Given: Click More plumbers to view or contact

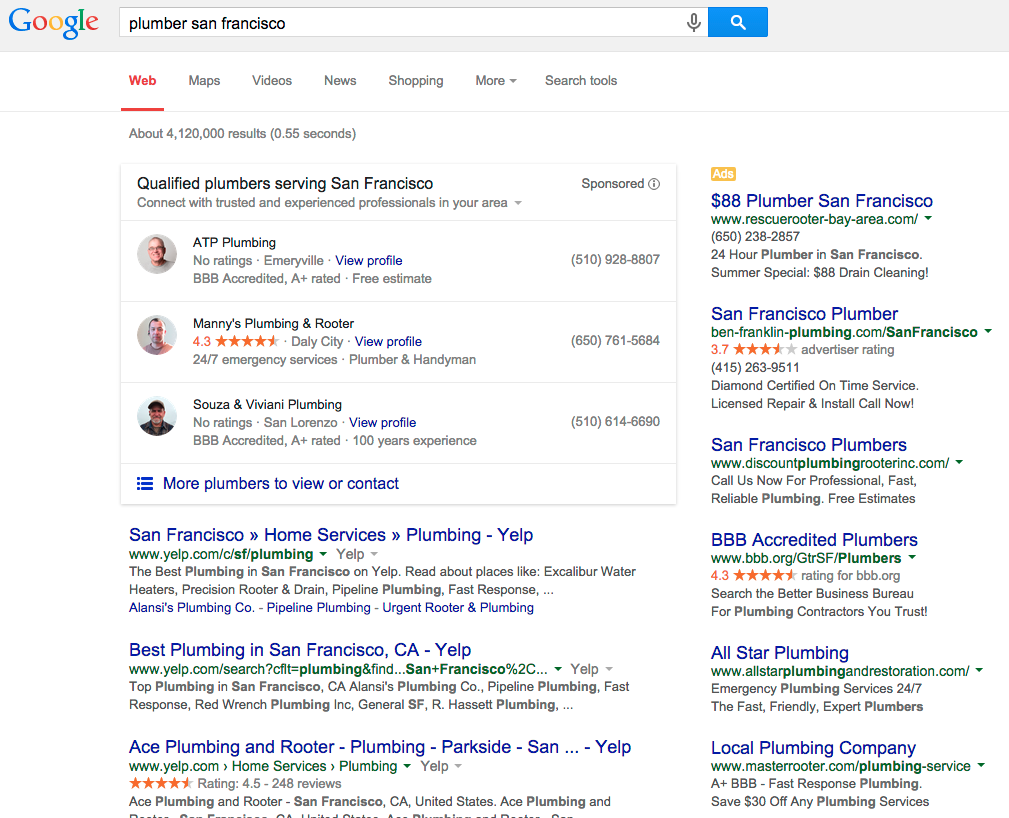Looking at the screenshot, I should pos(281,483).
